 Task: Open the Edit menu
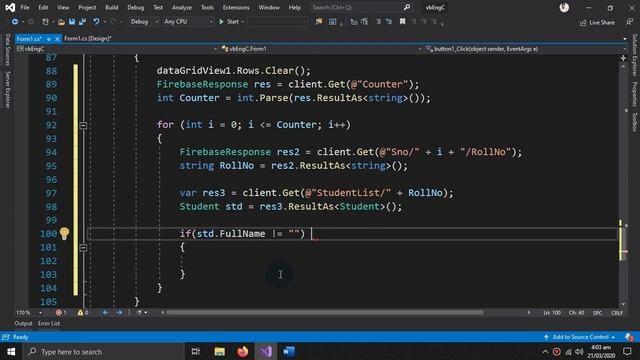pos(43,7)
